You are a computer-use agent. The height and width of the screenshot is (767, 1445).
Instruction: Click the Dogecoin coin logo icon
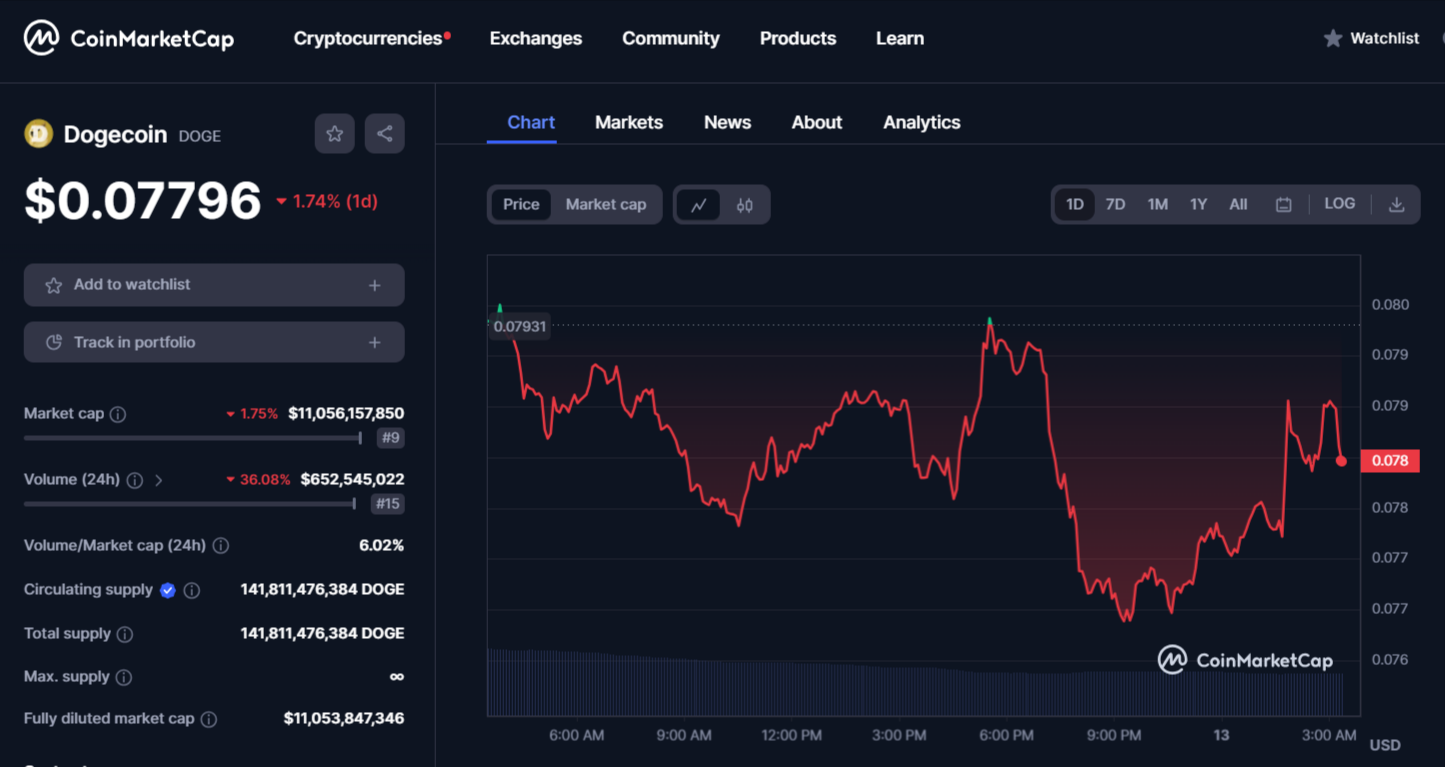pos(39,134)
